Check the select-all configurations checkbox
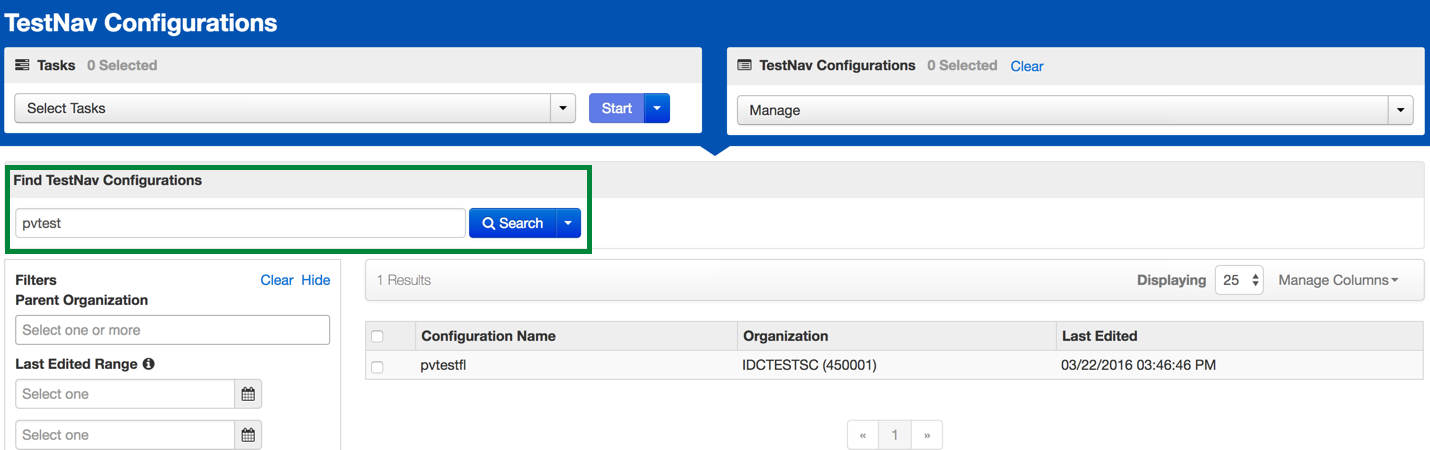This screenshot has height=450, width=1430. click(377, 336)
